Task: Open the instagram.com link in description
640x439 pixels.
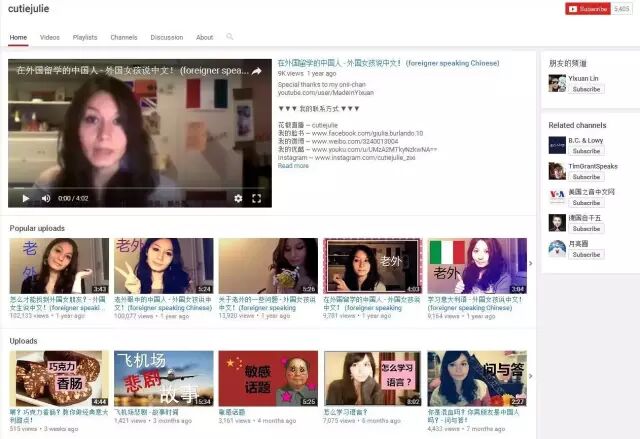Action: pyautogui.click(x=365, y=157)
